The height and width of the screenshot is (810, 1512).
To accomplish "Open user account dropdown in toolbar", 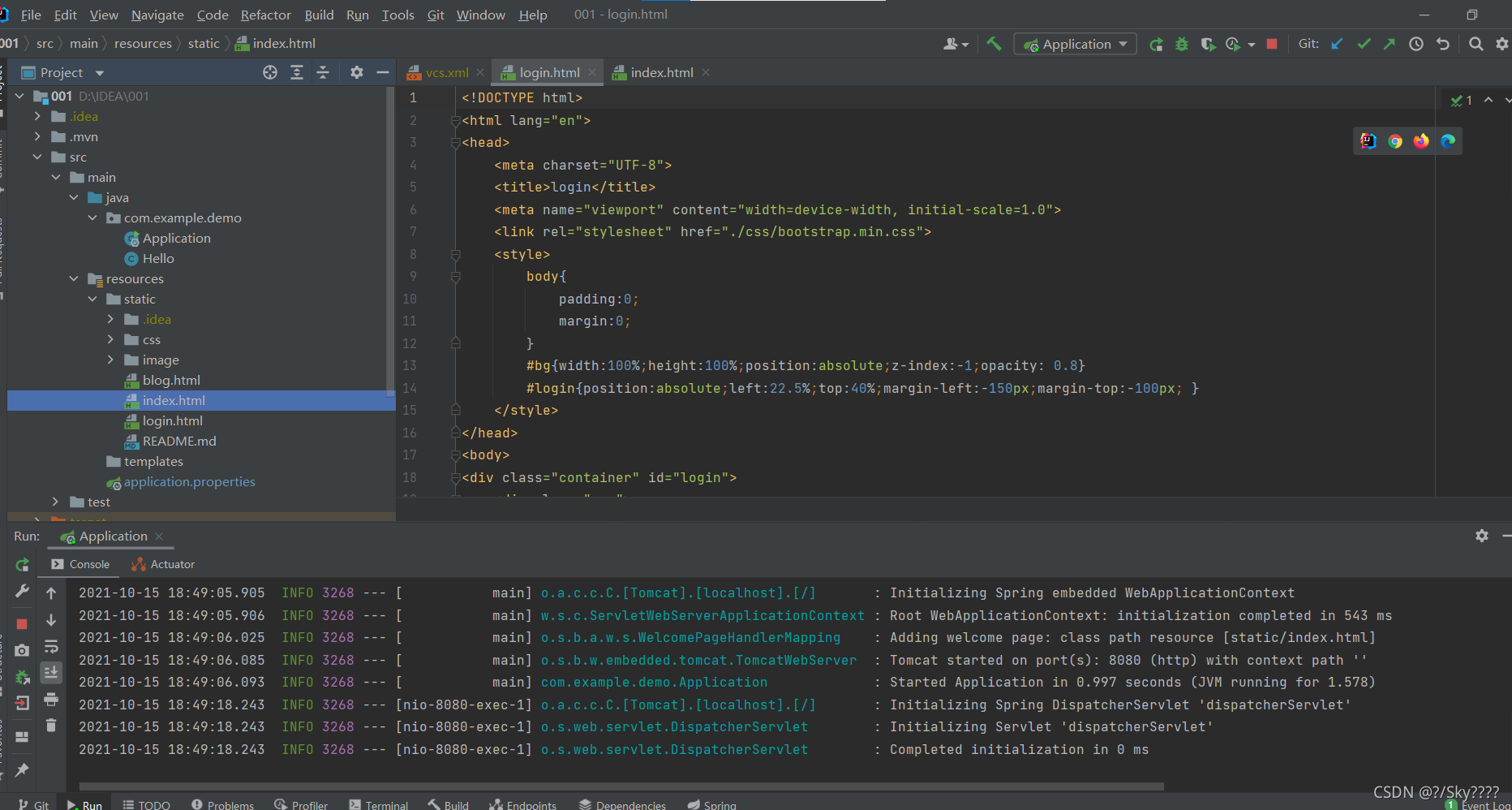I will (x=956, y=44).
